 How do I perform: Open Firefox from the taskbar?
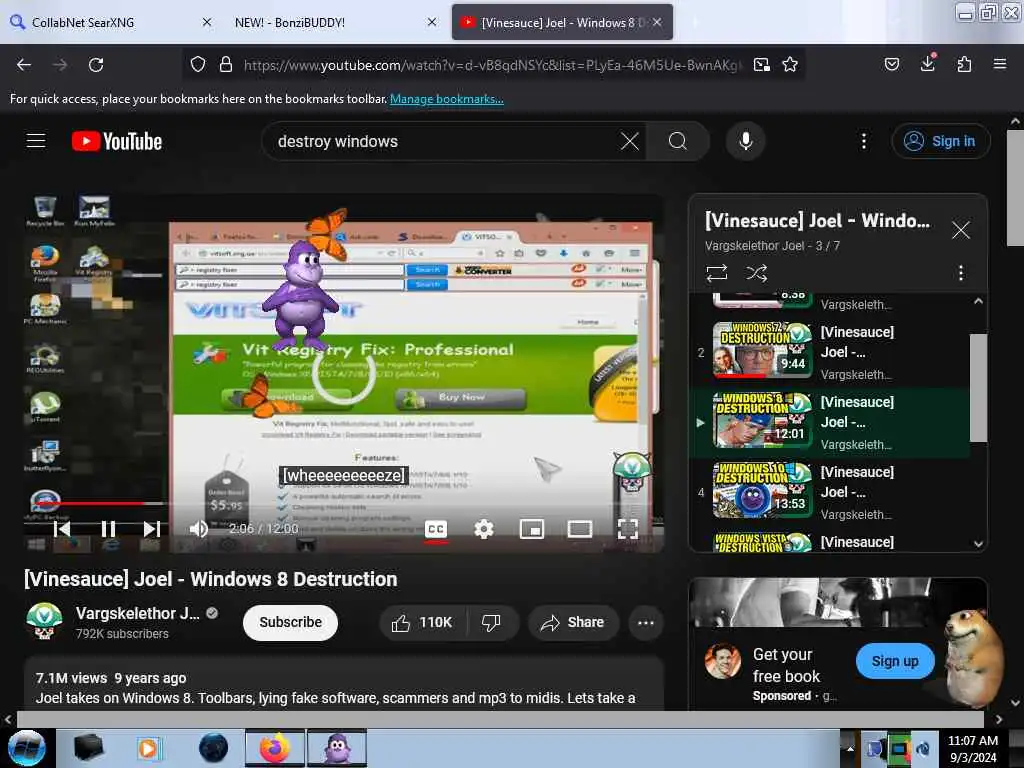[x=275, y=748]
